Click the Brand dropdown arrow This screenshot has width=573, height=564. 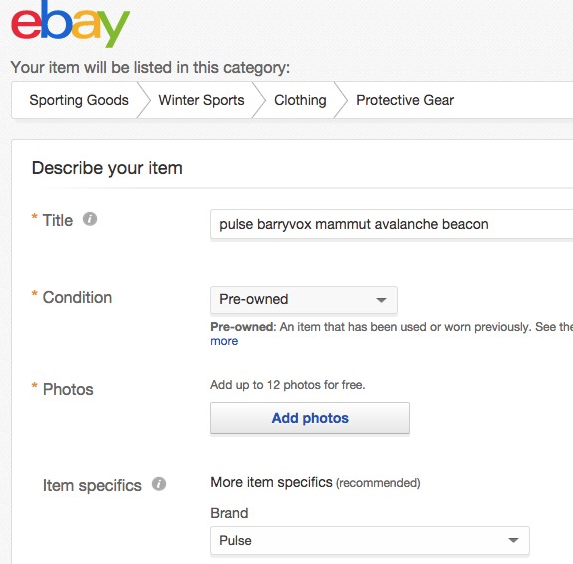pos(513,540)
